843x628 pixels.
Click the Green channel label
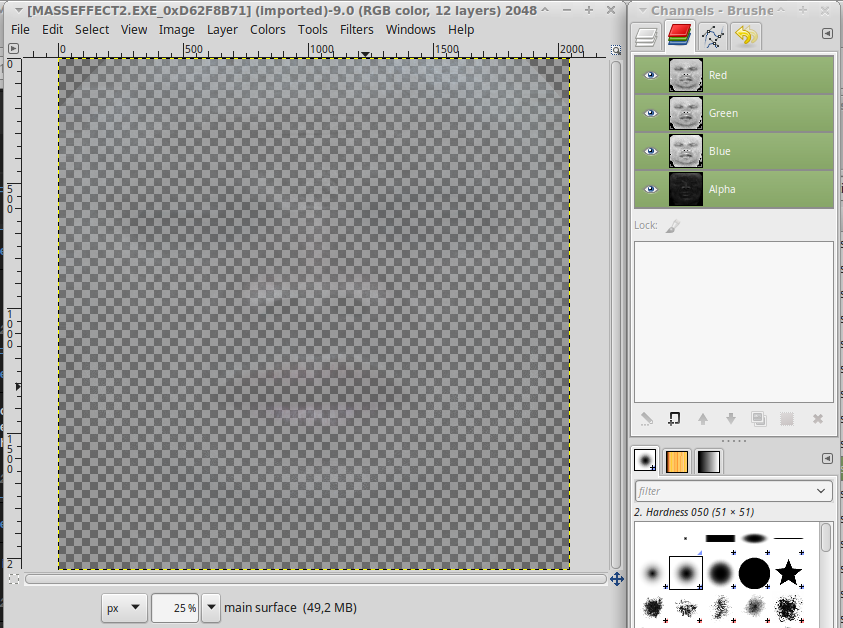coord(723,113)
